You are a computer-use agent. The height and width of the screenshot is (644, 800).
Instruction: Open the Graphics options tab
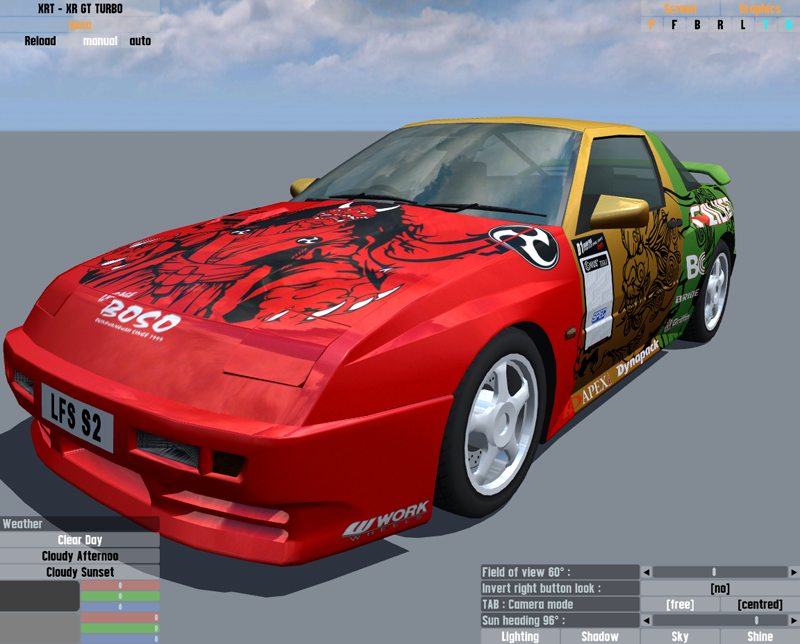click(x=760, y=9)
